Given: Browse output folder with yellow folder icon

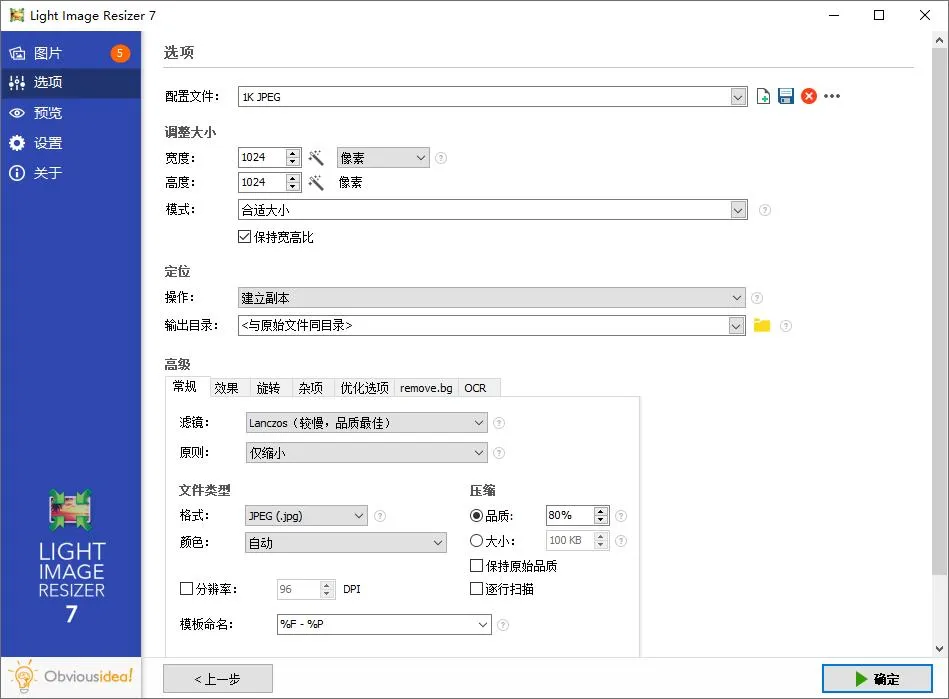Looking at the screenshot, I should pos(762,325).
